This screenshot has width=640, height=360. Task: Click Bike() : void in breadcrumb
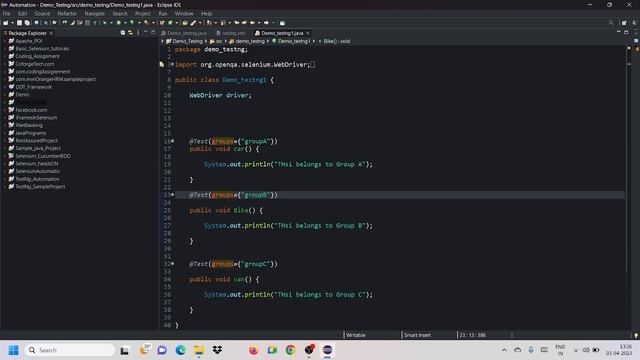tap(337, 41)
